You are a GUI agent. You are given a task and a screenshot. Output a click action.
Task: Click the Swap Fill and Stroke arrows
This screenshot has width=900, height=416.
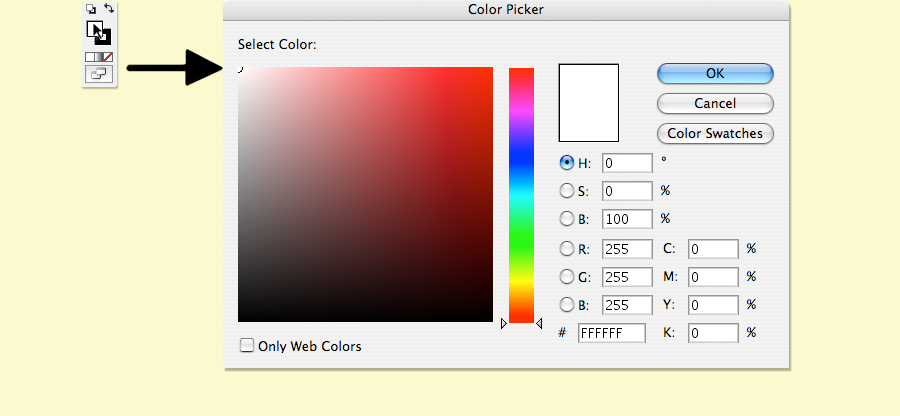coord(108,9)
